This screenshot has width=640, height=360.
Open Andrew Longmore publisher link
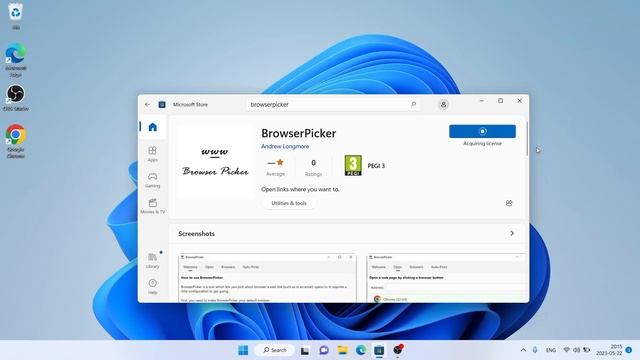[285, 146]
